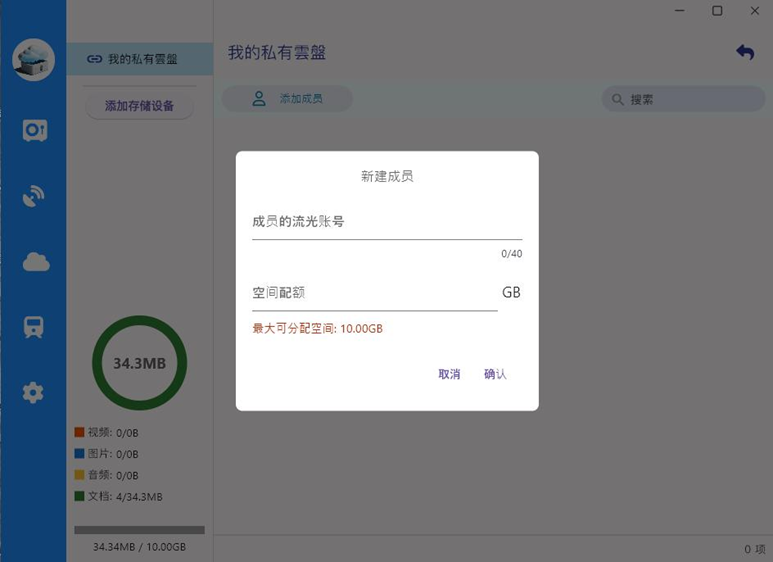The image size is (773, 562).
Task: Click the 新建成员 dialog title
Action: coord(387,176)
